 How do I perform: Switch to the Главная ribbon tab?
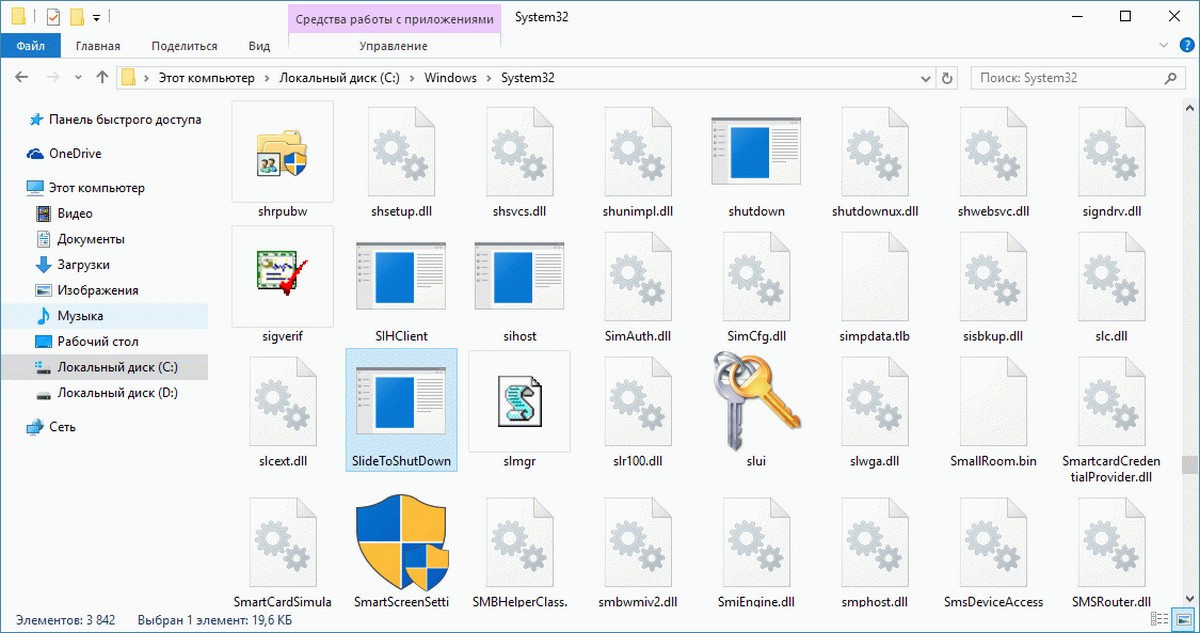pos(98,46)
